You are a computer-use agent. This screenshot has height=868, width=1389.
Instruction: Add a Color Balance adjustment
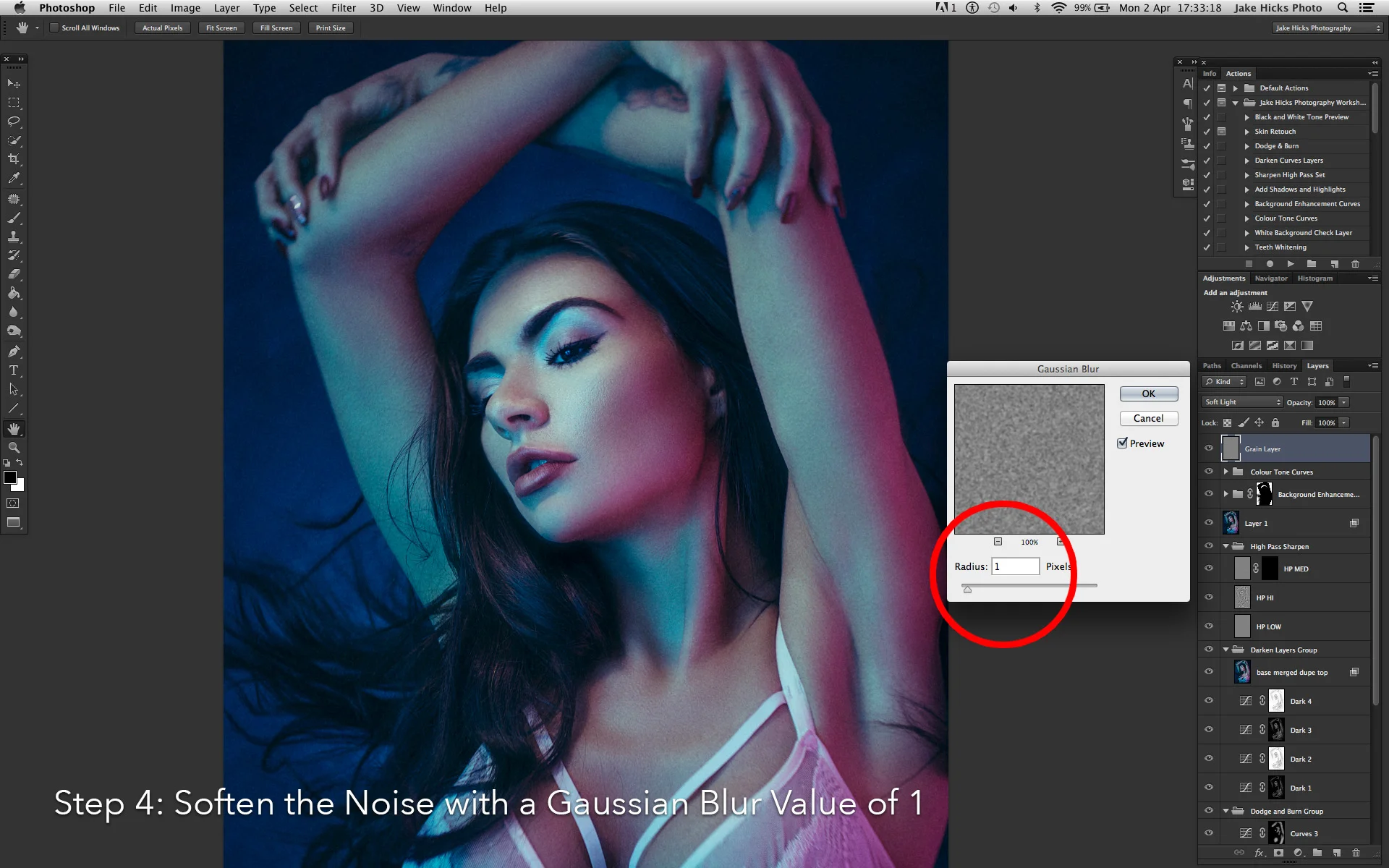point(1246,326)
